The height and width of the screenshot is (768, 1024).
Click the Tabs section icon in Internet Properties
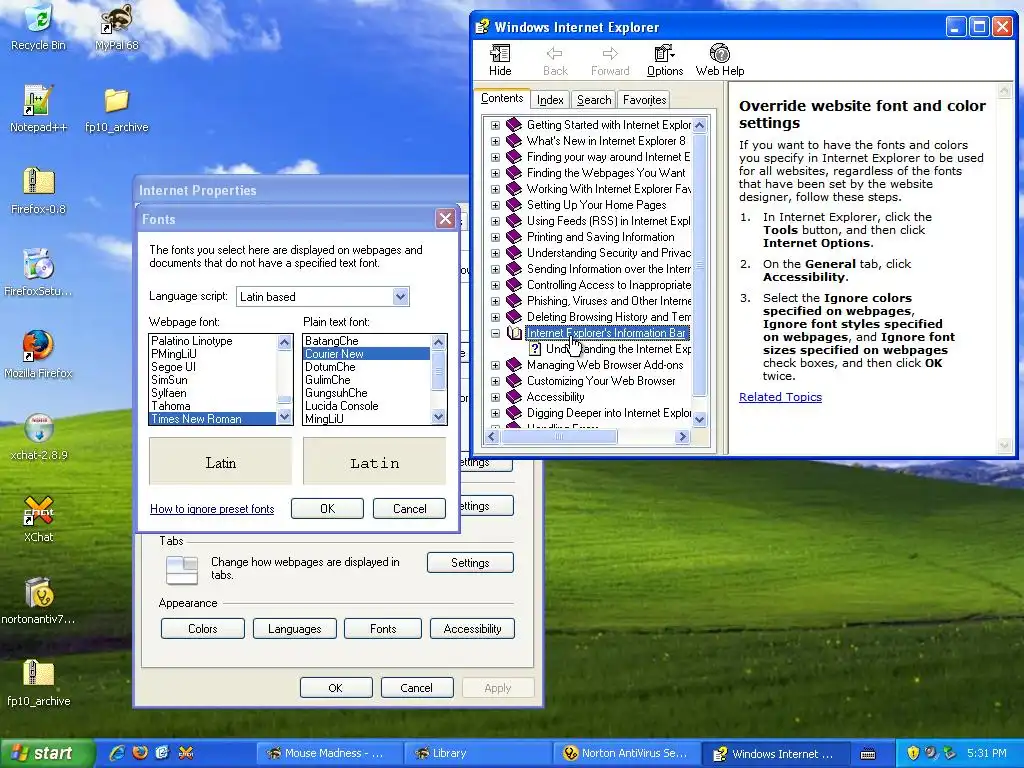click(182, 569)
